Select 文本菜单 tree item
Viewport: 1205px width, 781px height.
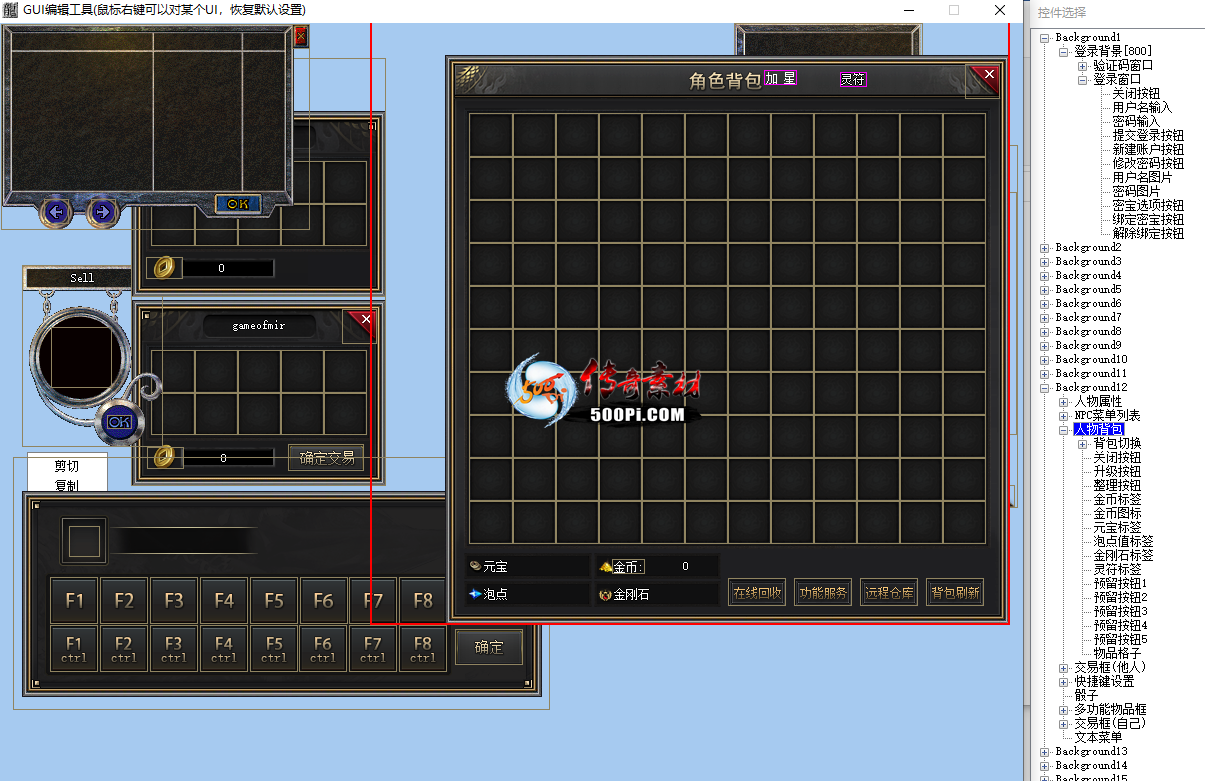point(1098,737)
